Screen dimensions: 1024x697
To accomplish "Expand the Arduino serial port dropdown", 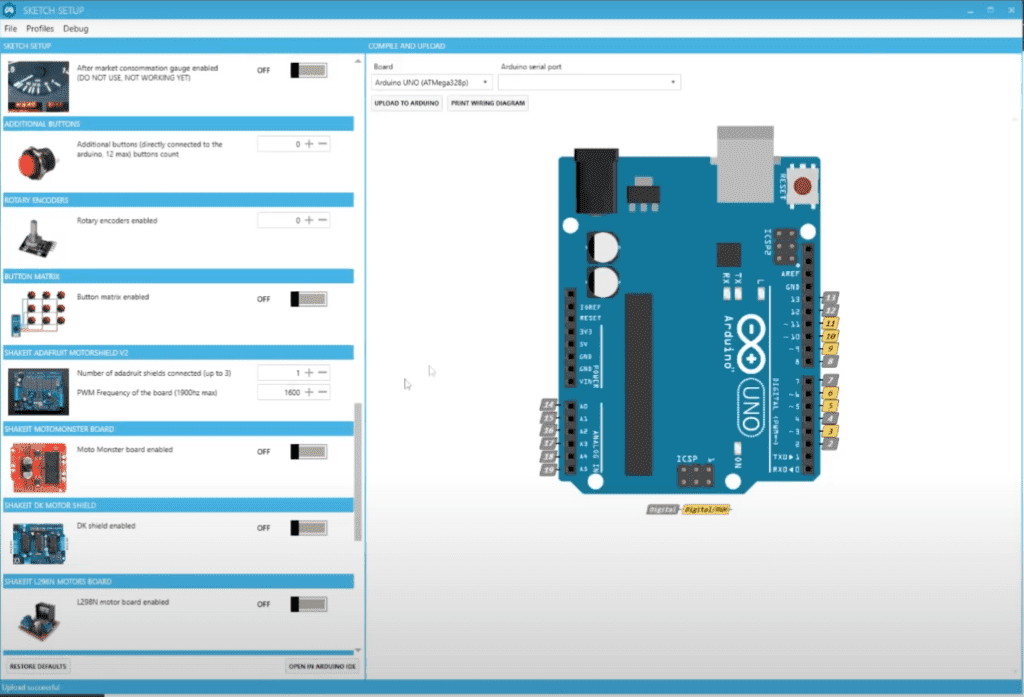I will (x=589, y=82).
